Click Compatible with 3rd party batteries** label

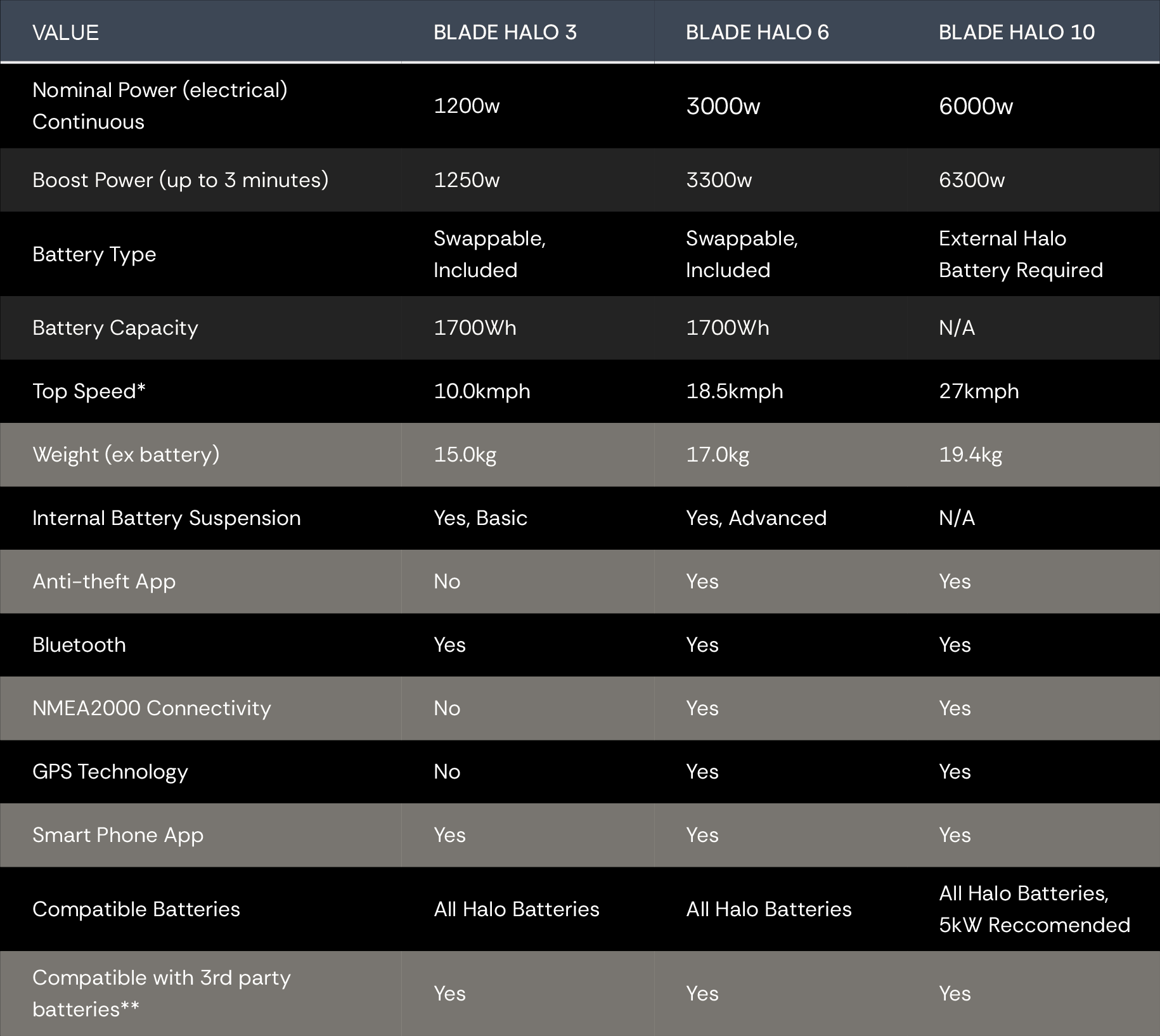(x=162, y=994)
